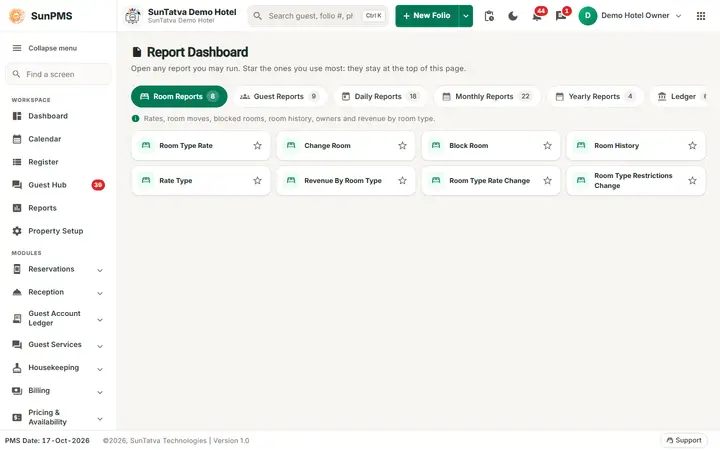This screenshot has height=450, width=720.
Task: Click the Reservations sidebar icon
Action: (17, 269)
